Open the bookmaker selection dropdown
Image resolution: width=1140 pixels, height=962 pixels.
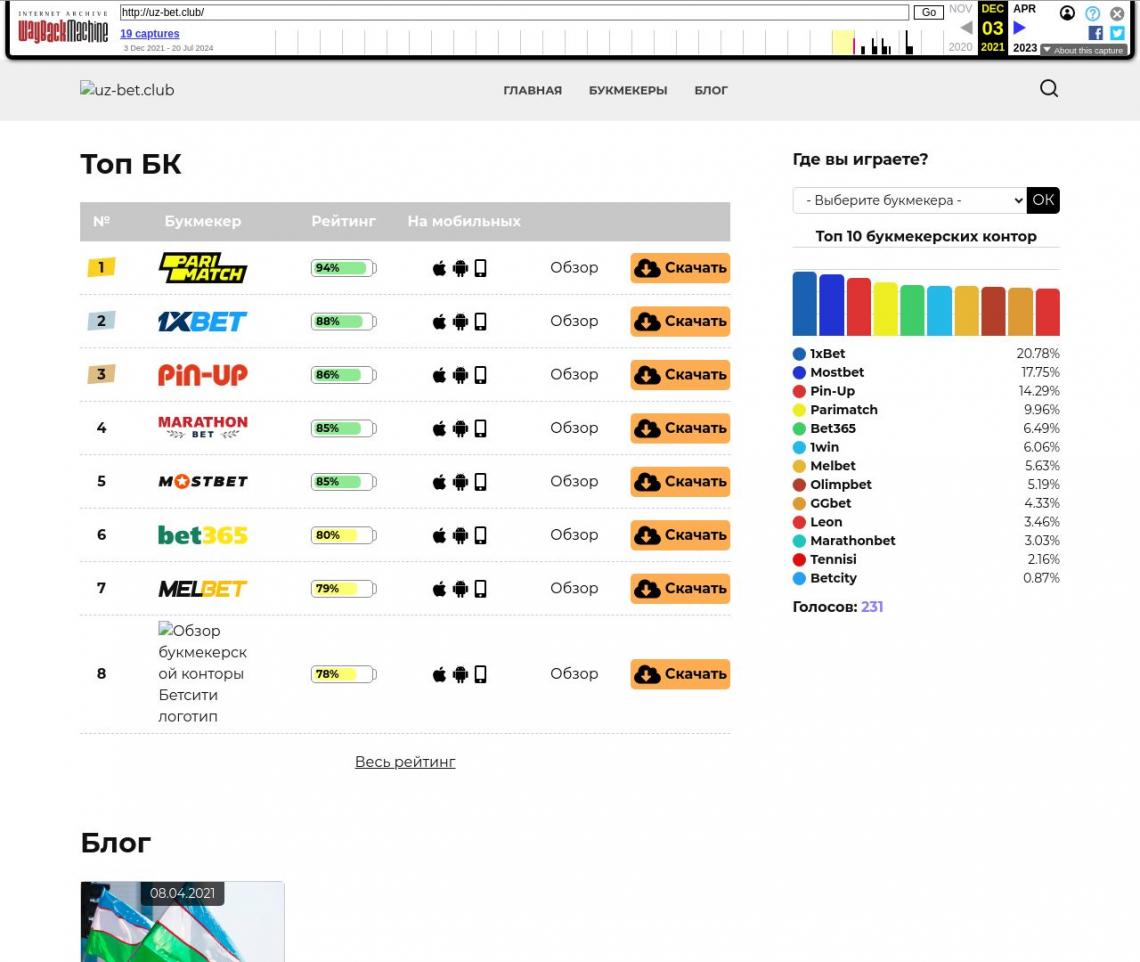[910, 200]
